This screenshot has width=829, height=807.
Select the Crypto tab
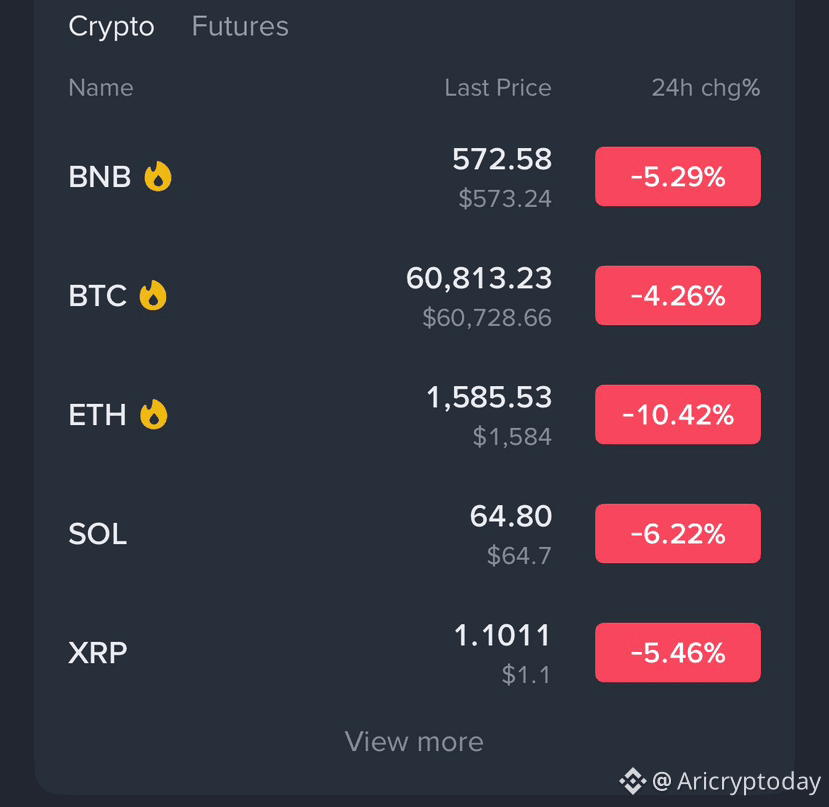[112, 26]
